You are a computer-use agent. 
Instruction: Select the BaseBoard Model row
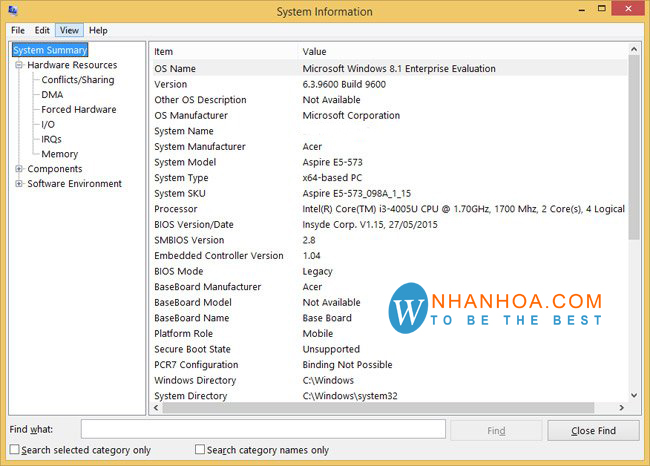[x=390, y=303]
